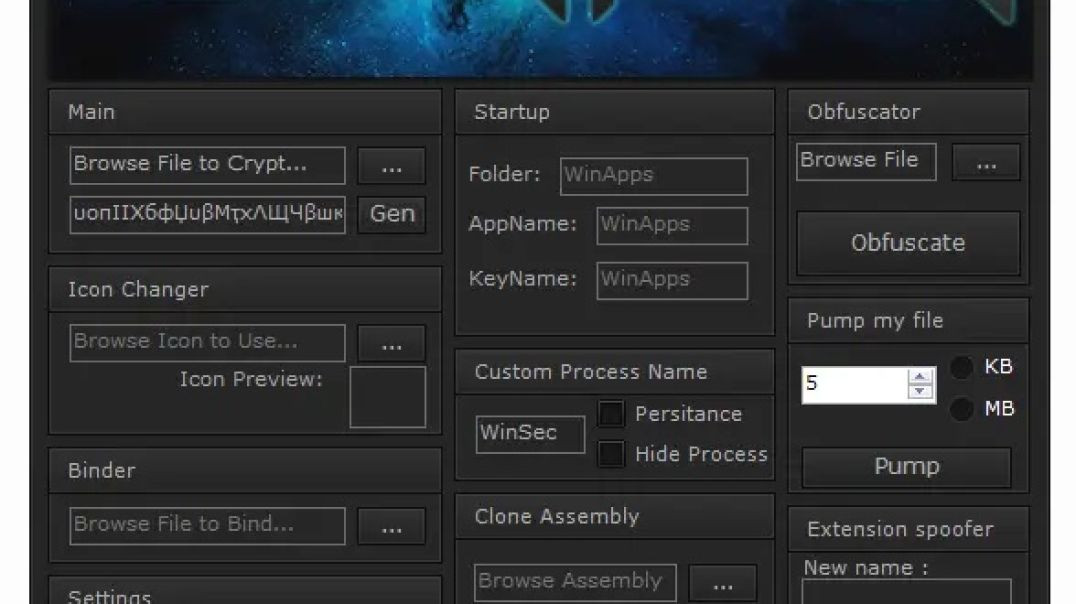Click the Gen button to generate a string
This screenshot has height=604, width=1076.
coord(391,213)
